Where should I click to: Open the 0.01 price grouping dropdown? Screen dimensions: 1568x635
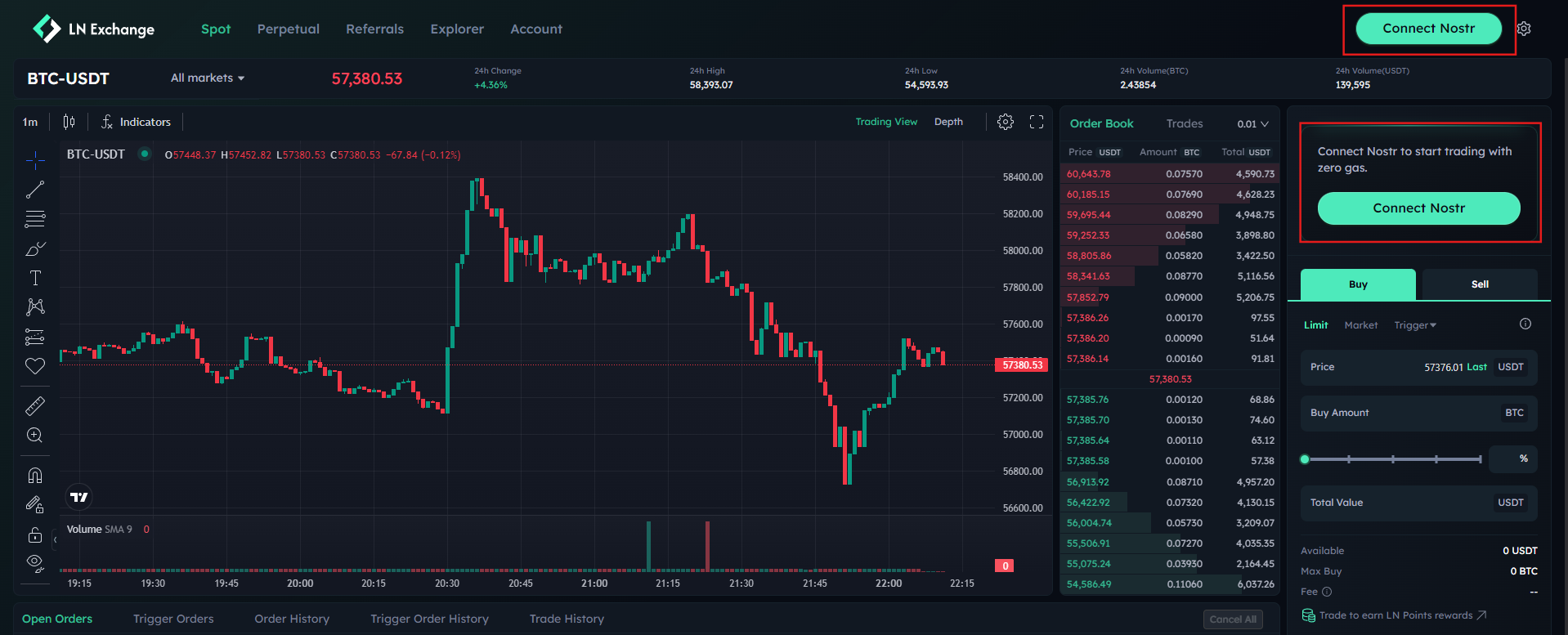(1252, 124)
